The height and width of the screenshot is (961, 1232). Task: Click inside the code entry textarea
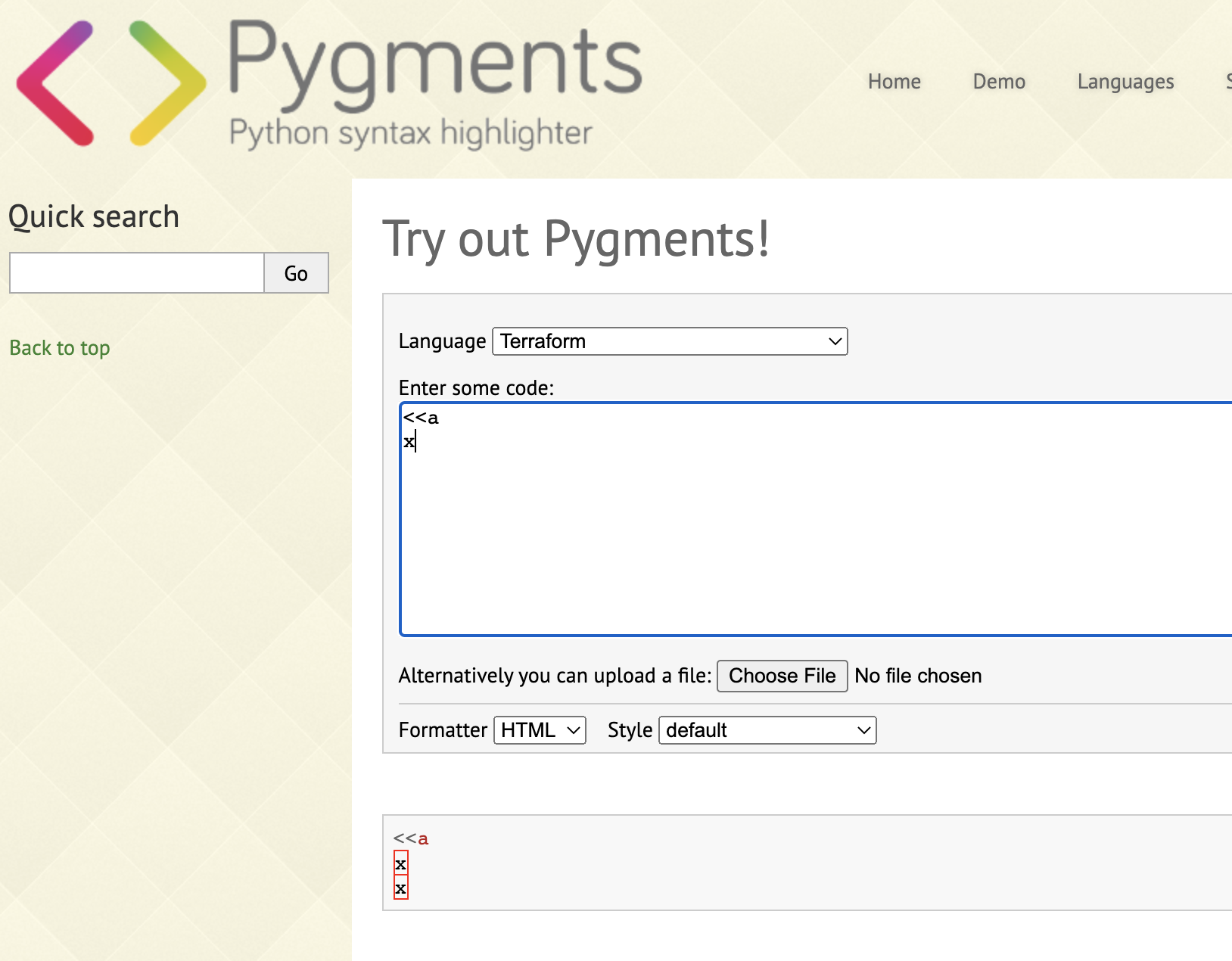[x=816, y=519]
